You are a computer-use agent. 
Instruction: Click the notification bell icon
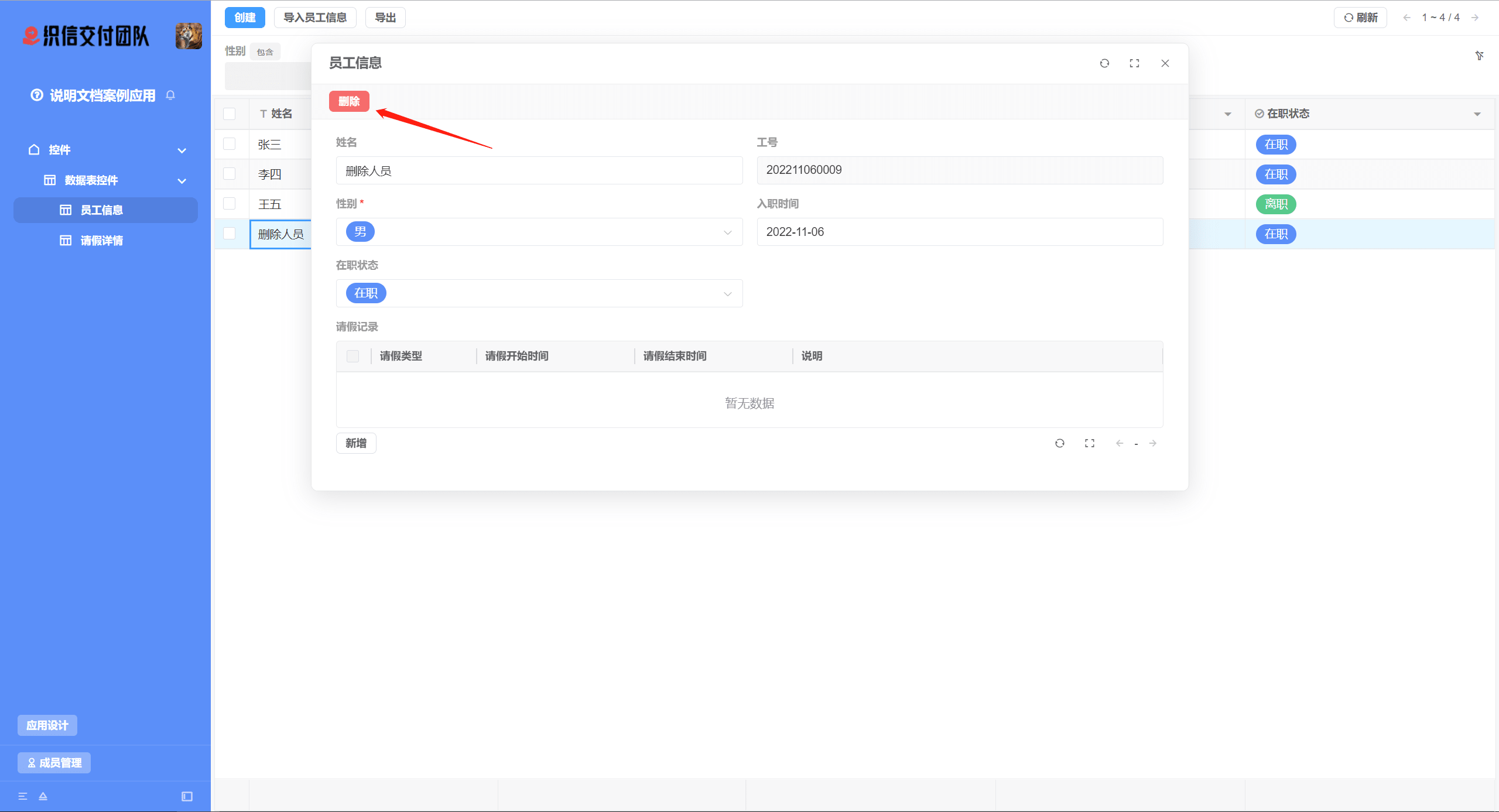click(170, 95)
